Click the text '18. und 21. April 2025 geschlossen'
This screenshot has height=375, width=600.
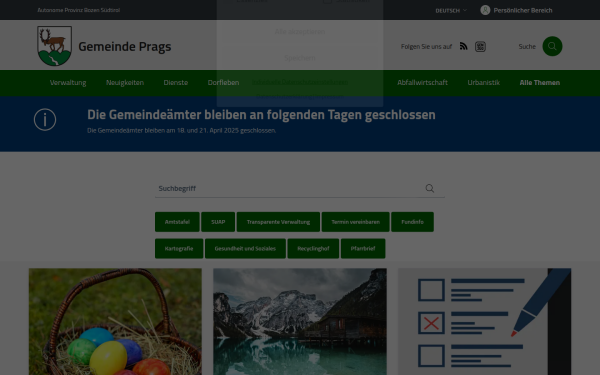click(226, 130)
